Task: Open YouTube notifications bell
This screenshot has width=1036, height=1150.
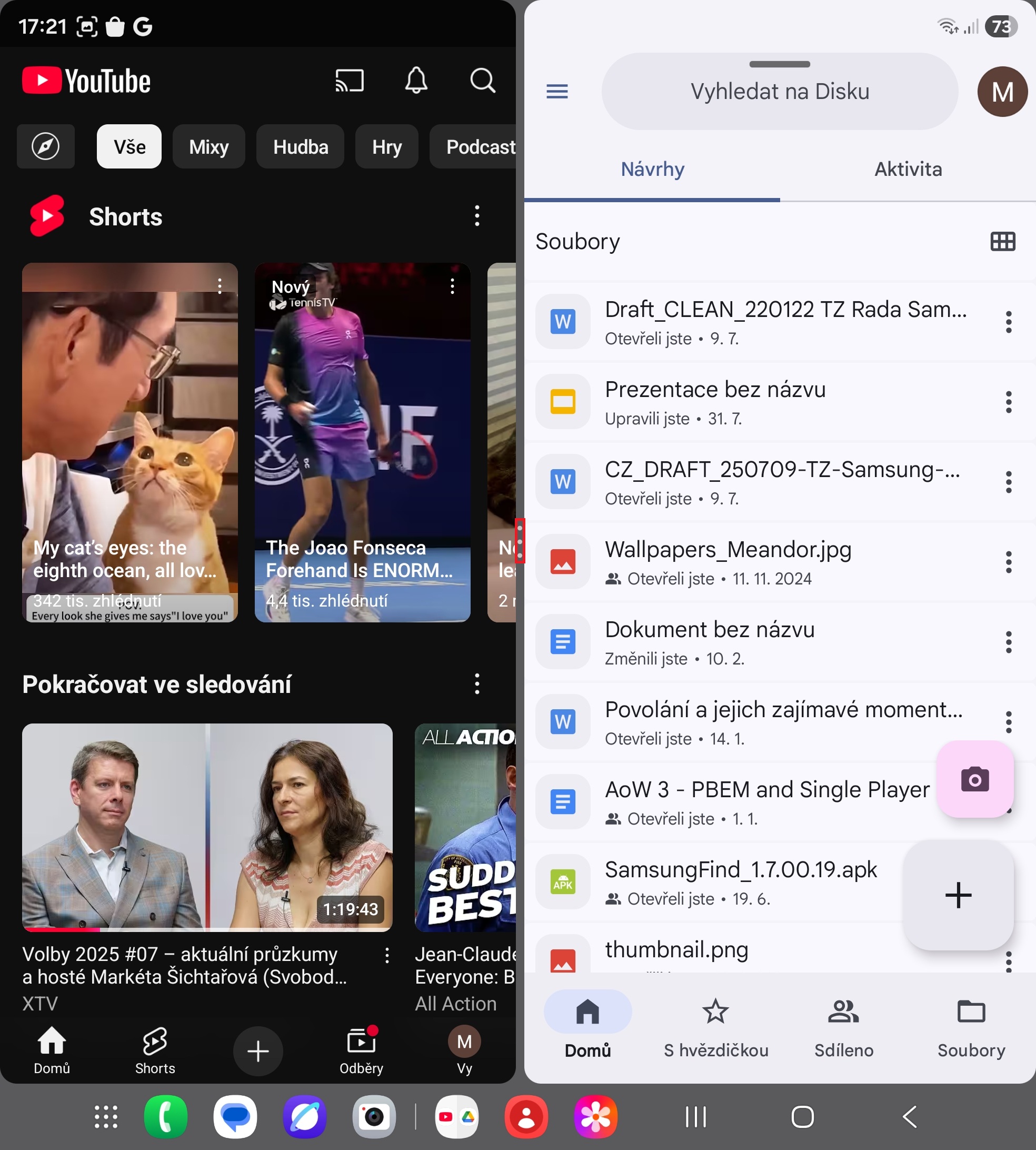Action: (416, 80)
